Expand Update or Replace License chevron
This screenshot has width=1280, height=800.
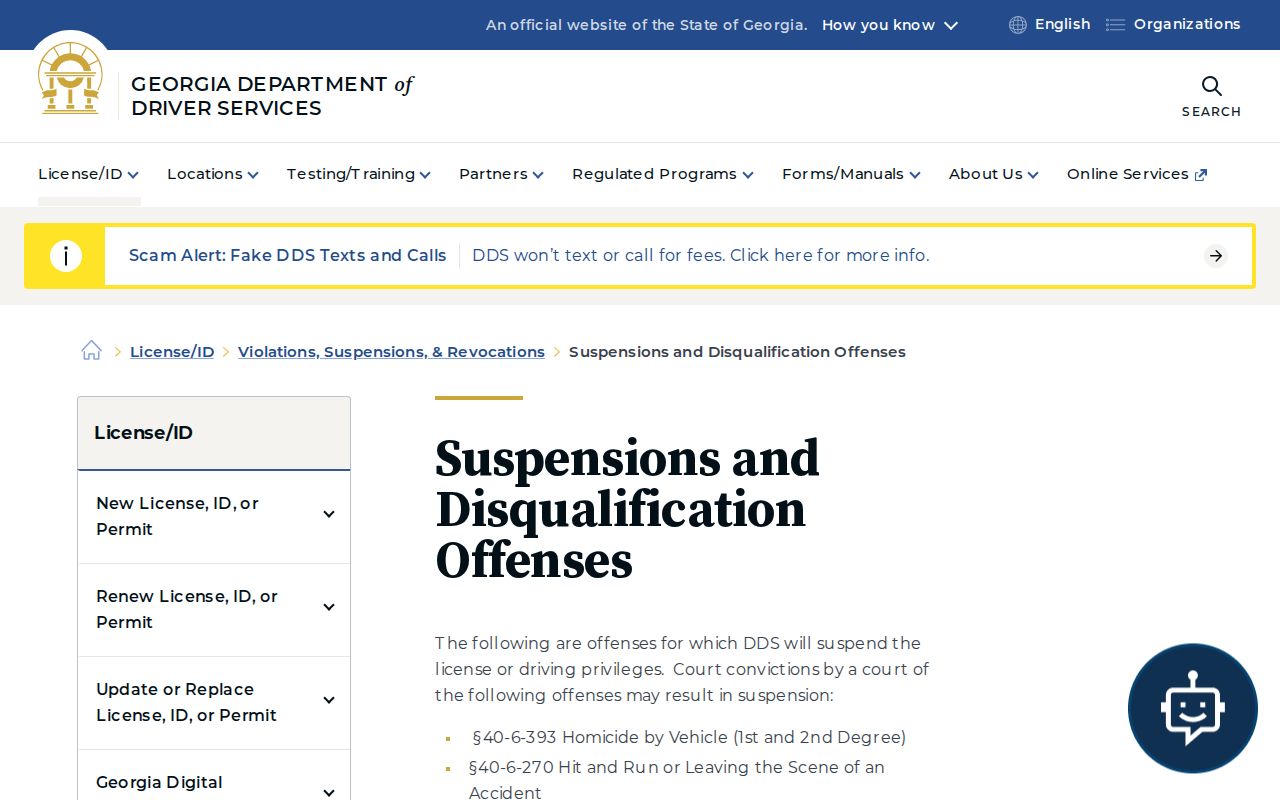(x=329, y=701)
